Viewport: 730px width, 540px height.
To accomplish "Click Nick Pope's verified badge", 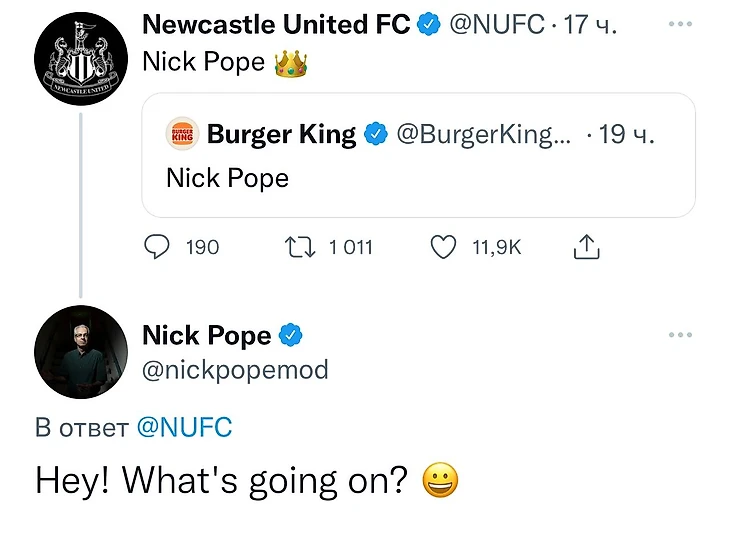I will [x=291, y=335].
